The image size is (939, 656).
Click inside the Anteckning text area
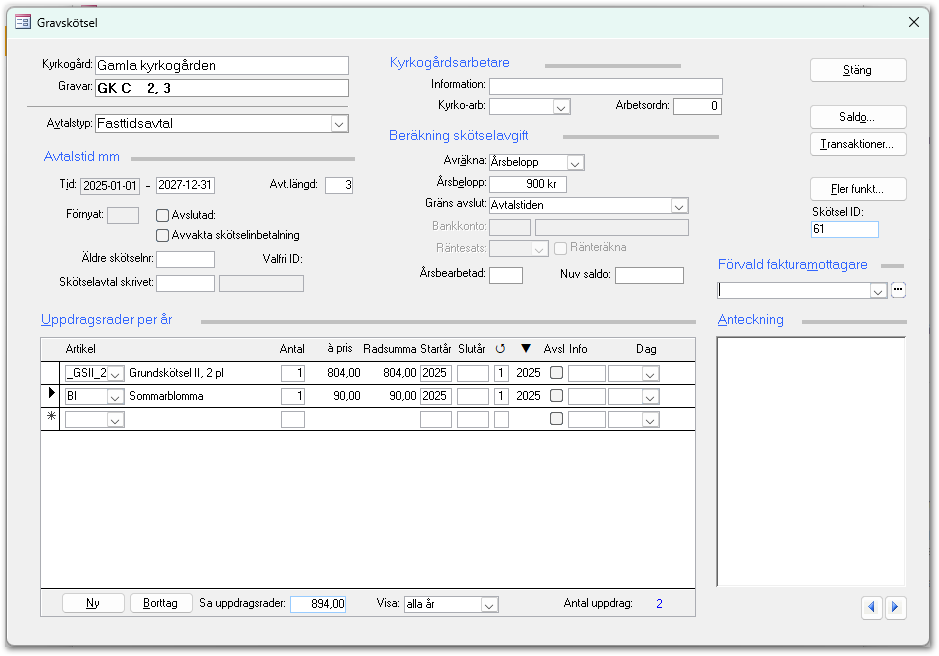point(811,461)
